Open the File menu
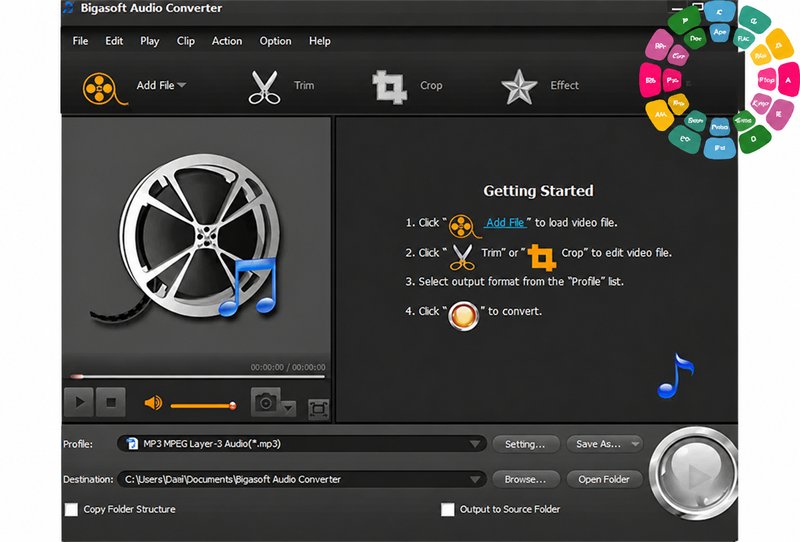Image resolution: width=800 pixels, height=542 pixels. tap(80, 41)
